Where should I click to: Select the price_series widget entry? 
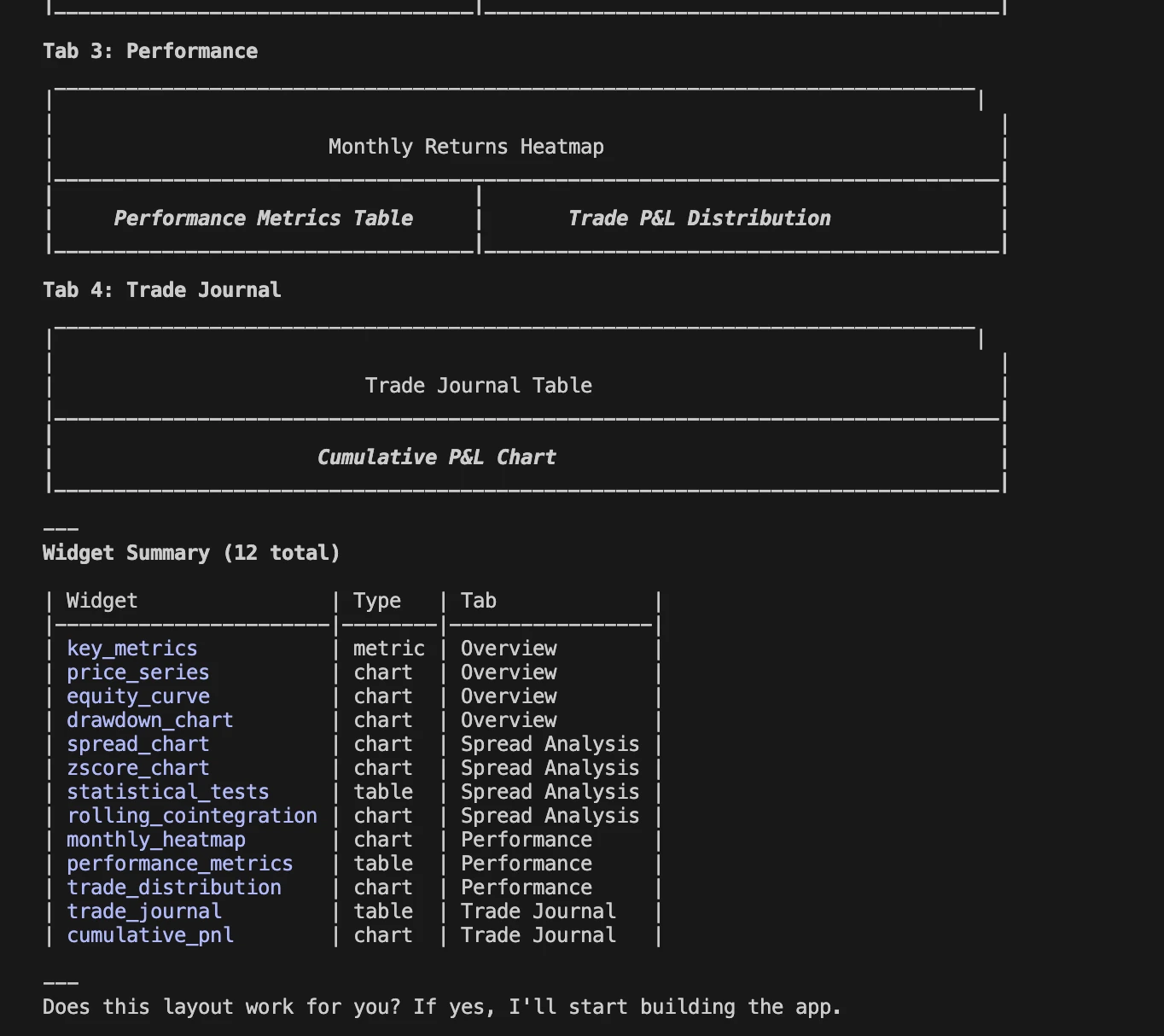click(138, 672)
